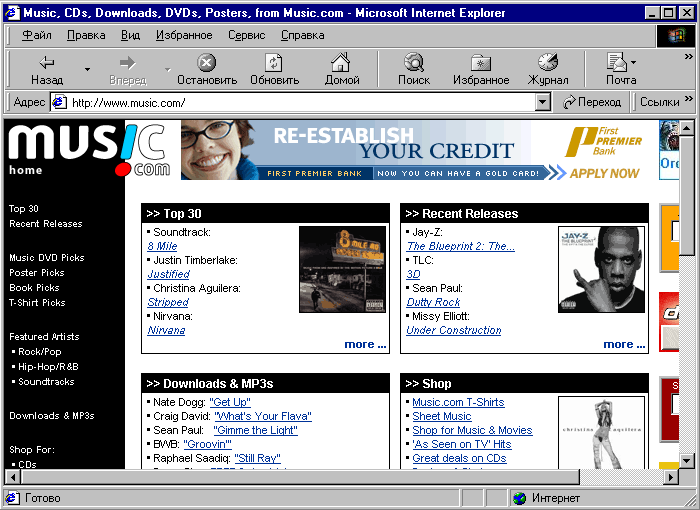Open the Вперед history dropdown arrow
Screen dimensions: 700x510
[167, 69]
